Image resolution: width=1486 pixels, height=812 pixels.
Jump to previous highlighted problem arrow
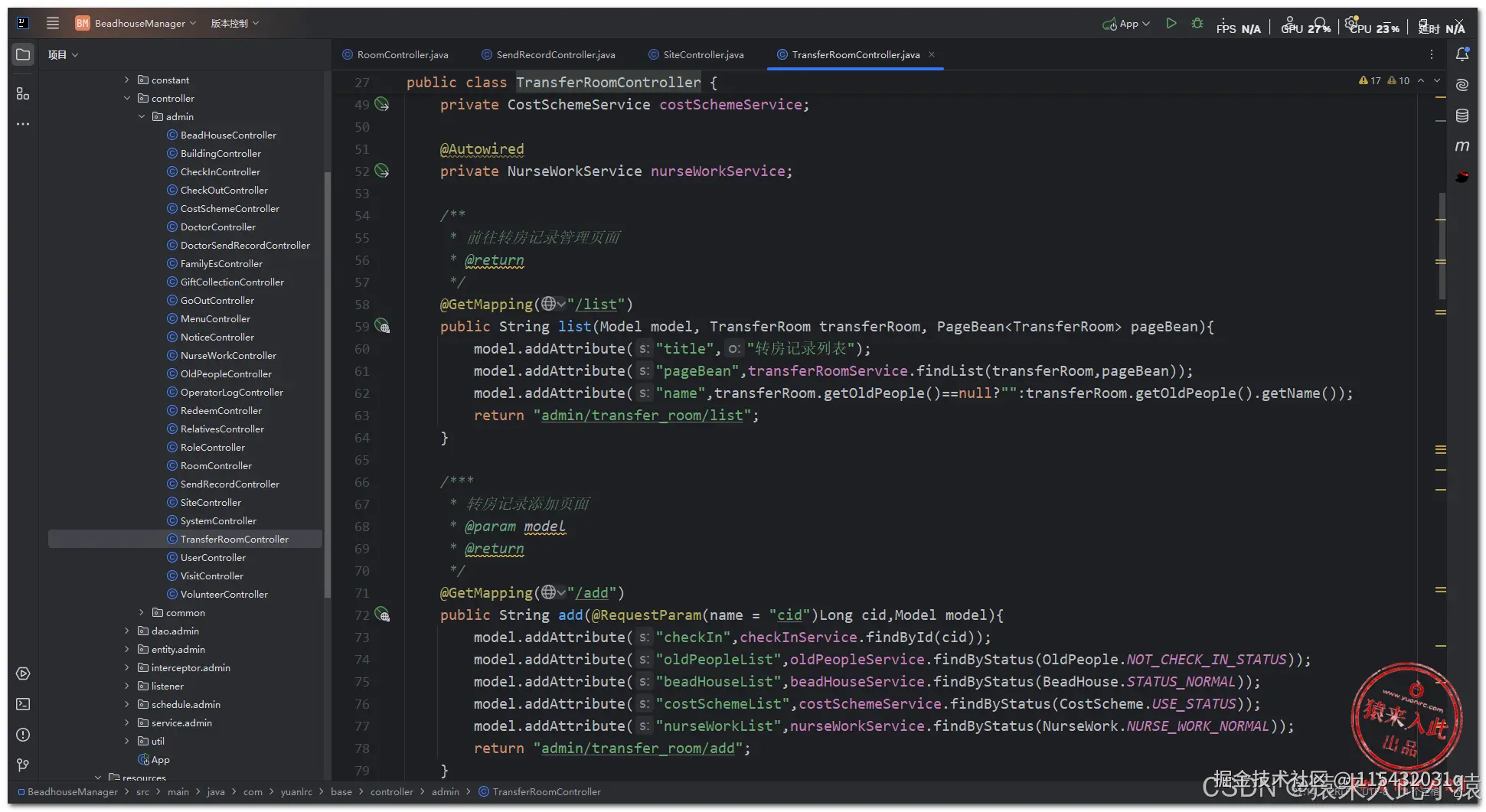coord(1421,80)
